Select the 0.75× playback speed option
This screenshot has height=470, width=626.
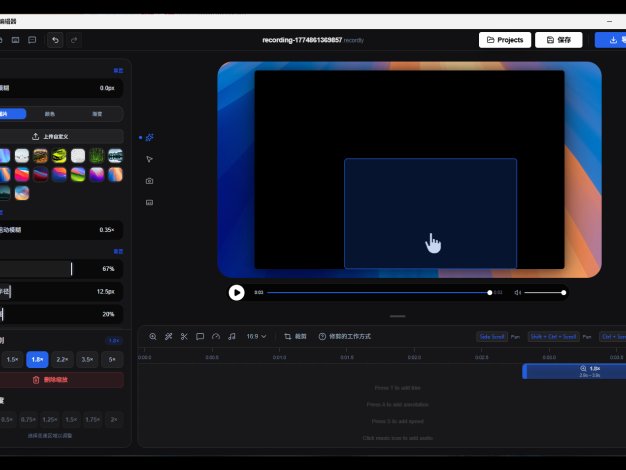tap(28, 420)
